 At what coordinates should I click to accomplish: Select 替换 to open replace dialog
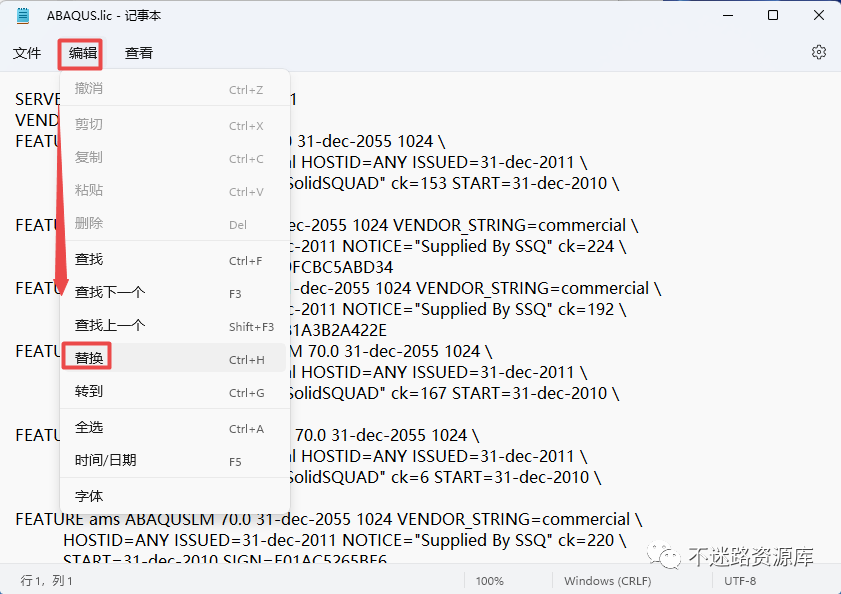(174, 358)
